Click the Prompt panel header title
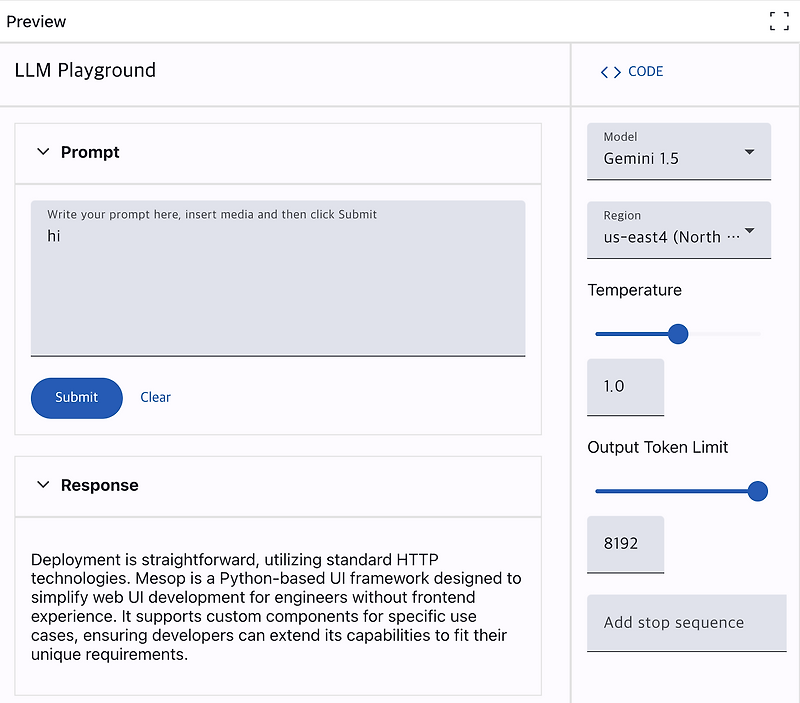The width and height of the screenshot is (800, 703). tap(90, 152)
